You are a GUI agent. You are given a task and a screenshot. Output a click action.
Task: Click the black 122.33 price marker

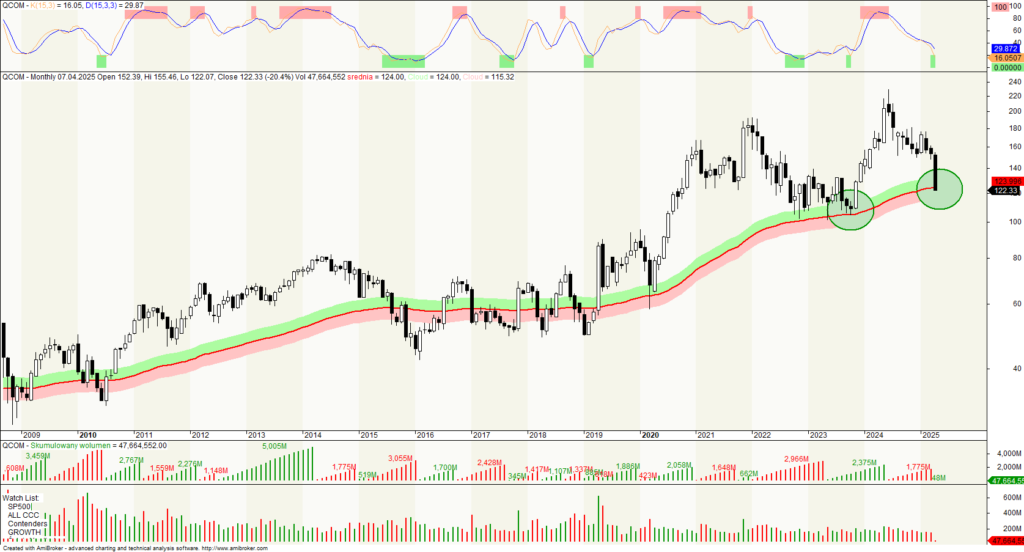1005,191
